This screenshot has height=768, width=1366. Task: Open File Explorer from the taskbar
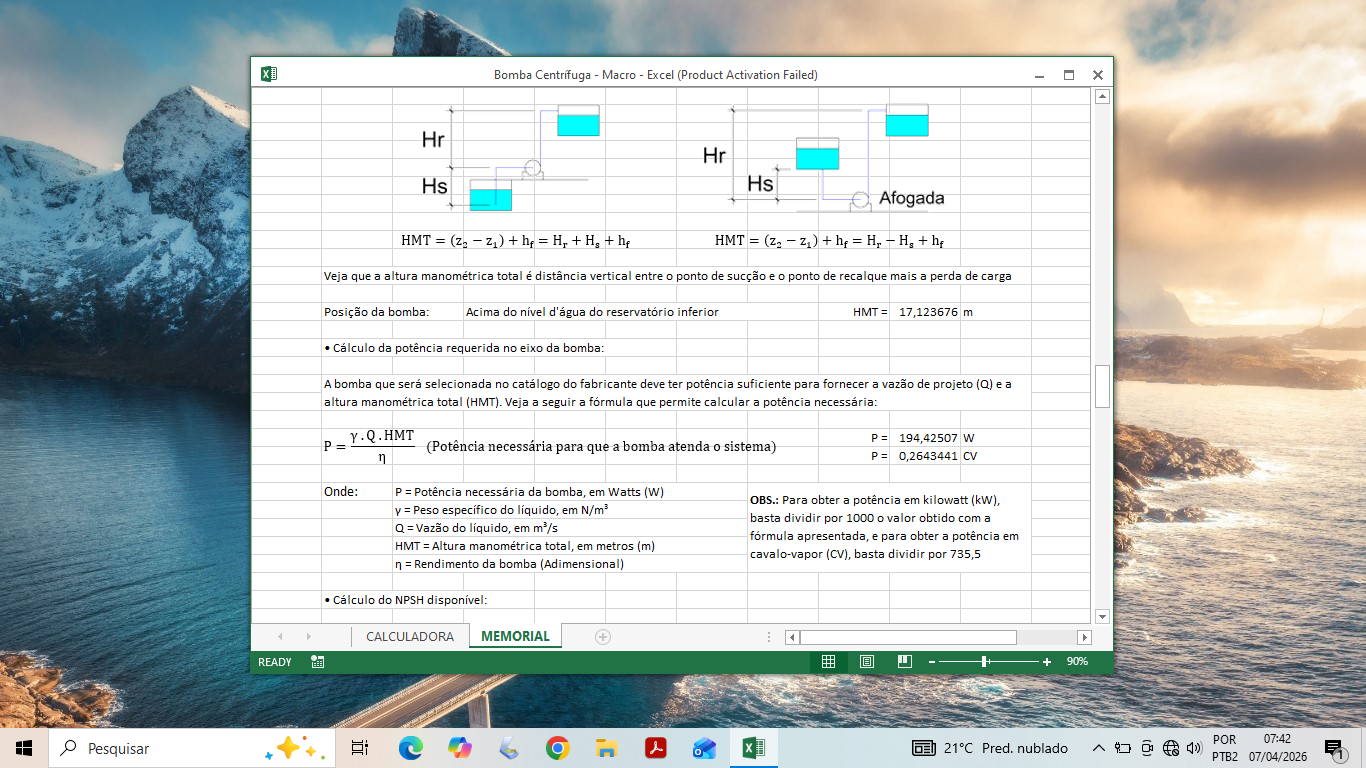606,748
